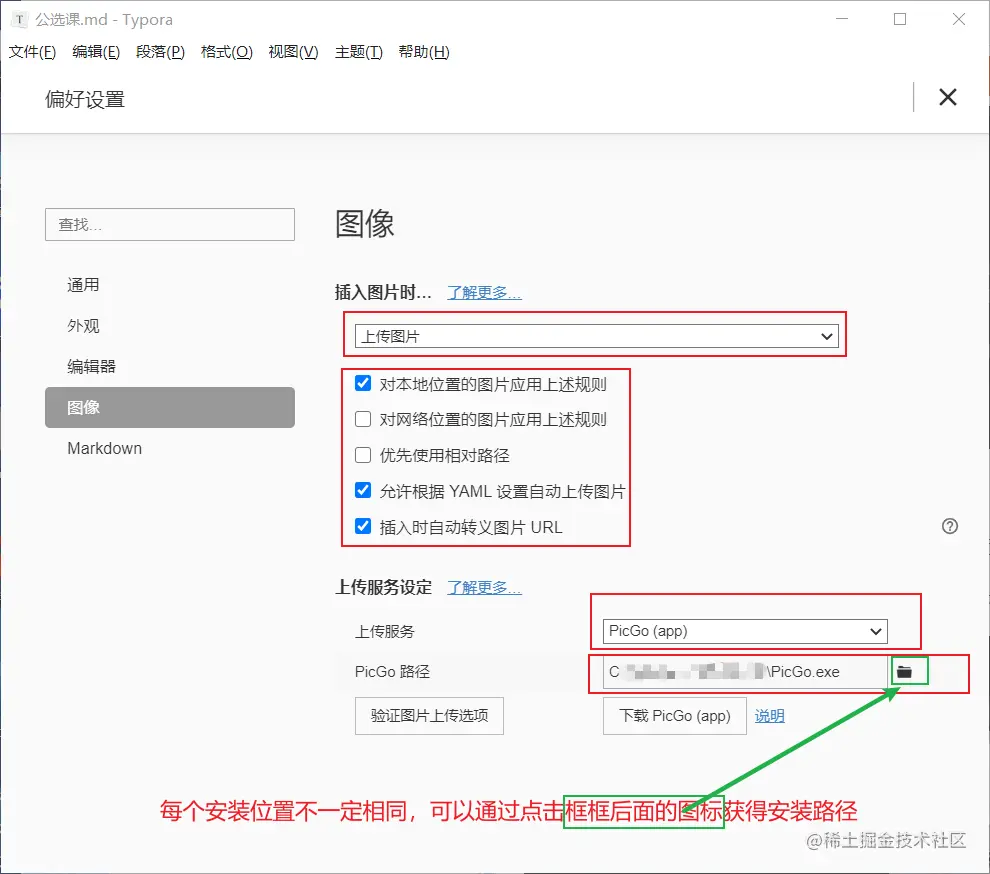This screenshot has height=874, width=990.
Task: Open the 编辑(E) menu
Action: pos(96,52)
